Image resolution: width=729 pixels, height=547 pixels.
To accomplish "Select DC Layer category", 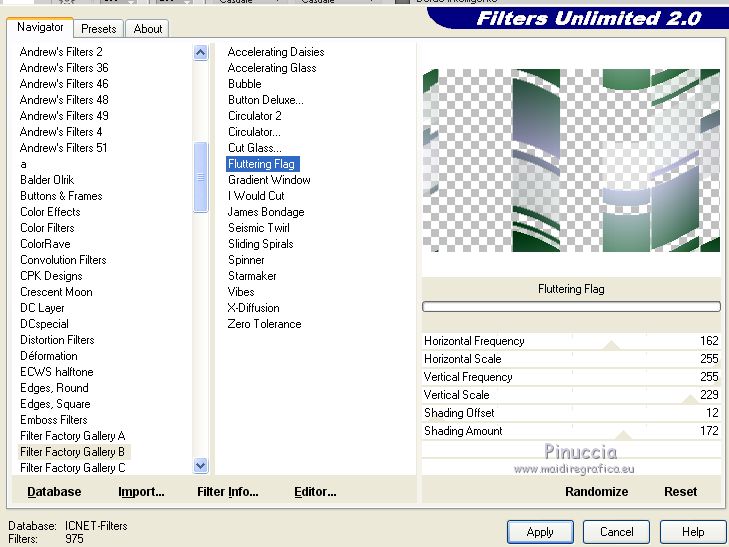I will click(x=42, y=308).
